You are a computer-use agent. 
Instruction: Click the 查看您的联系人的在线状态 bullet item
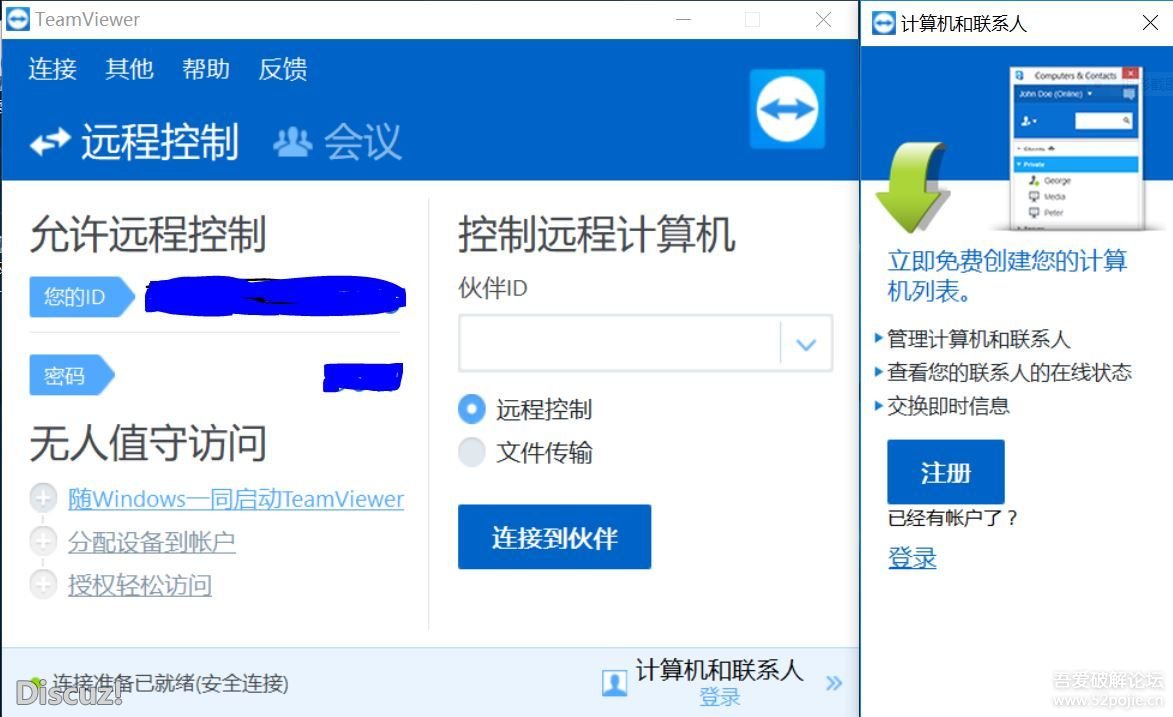(x=1009, y=372)
